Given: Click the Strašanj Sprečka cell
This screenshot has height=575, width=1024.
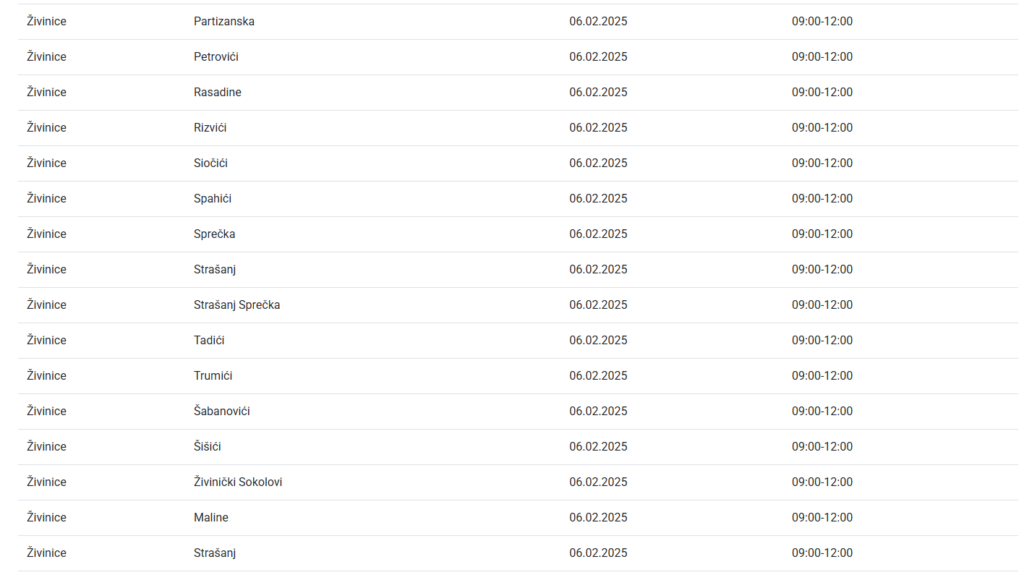Looking at the screenshot, I should [x=237, y=305].
